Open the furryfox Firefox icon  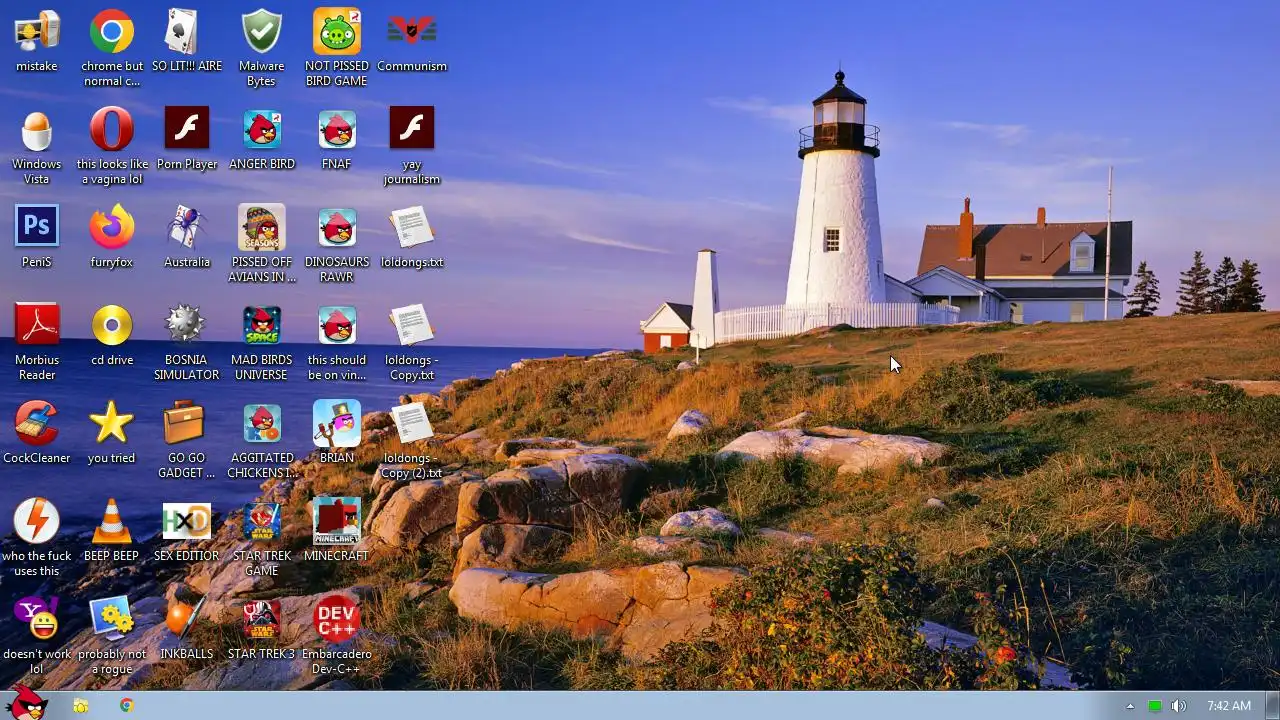(112, 228)
